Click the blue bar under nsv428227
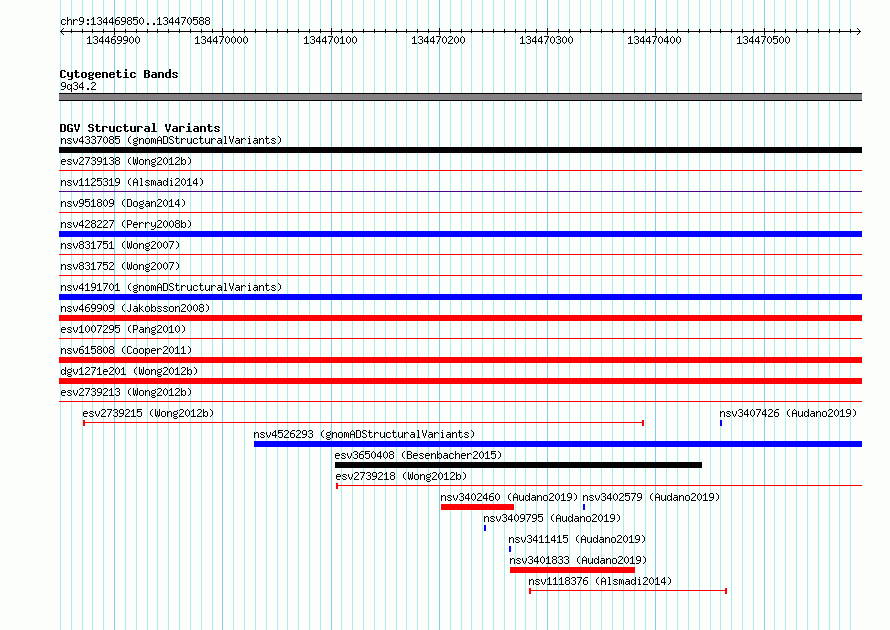 460,234
